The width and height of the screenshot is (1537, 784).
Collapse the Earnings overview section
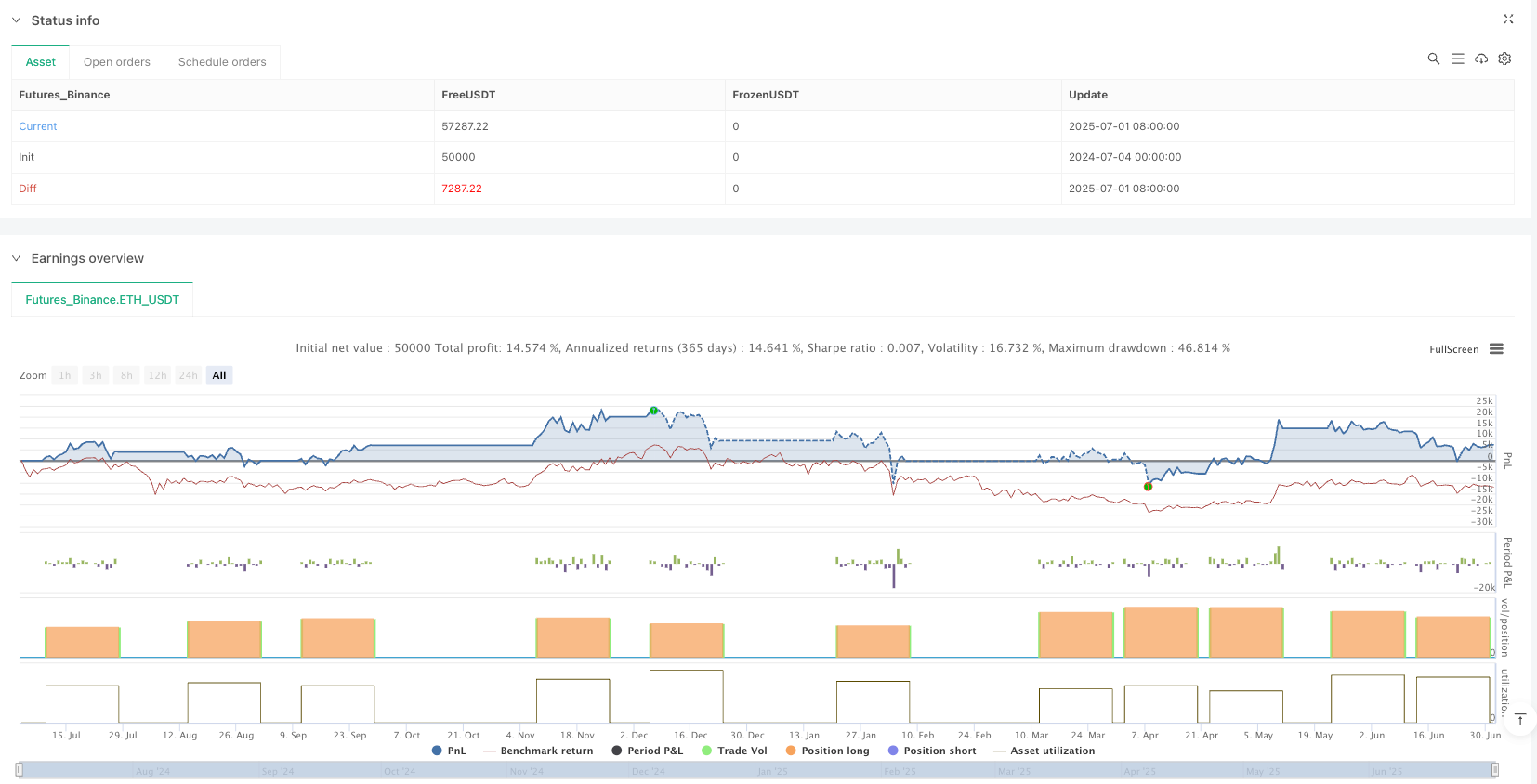point(16,258)
